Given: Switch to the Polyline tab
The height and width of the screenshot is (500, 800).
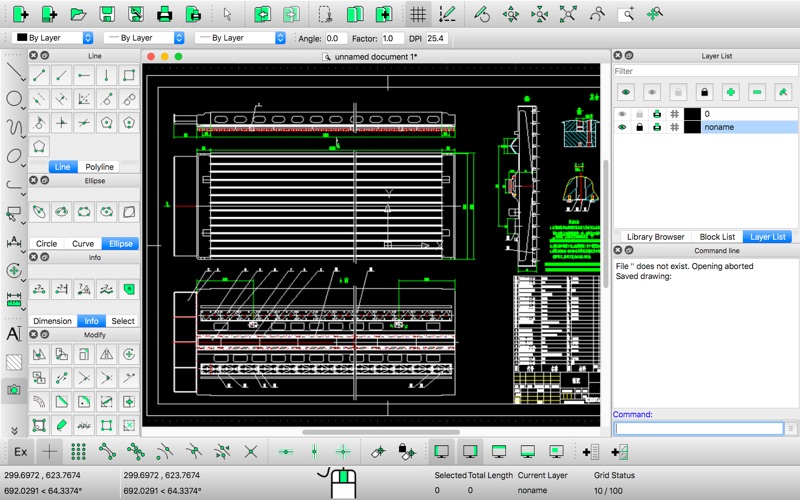Looking at the screenshot, I should (x=99, y=167).
